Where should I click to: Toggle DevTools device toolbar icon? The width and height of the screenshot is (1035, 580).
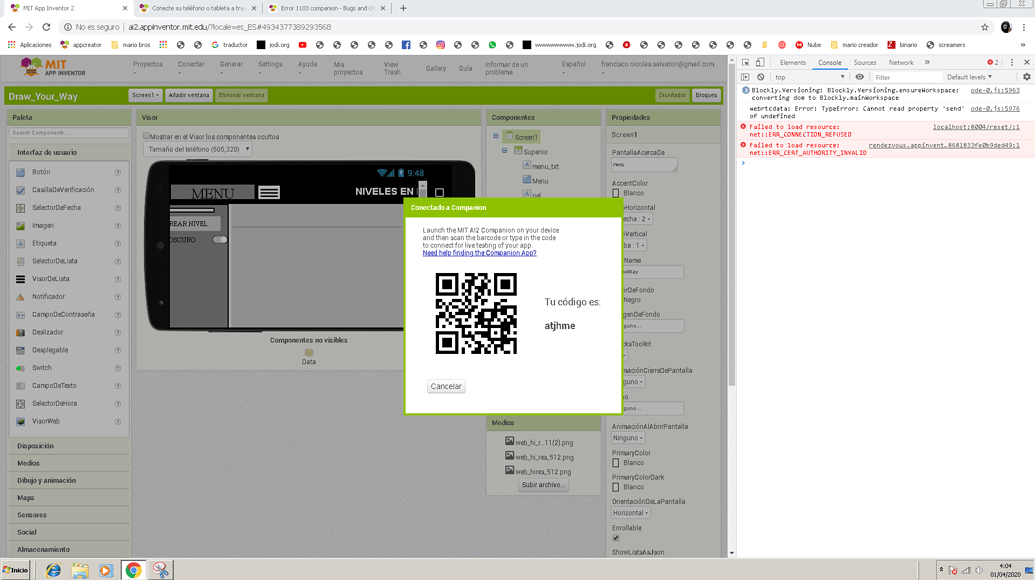pos(760,63)
